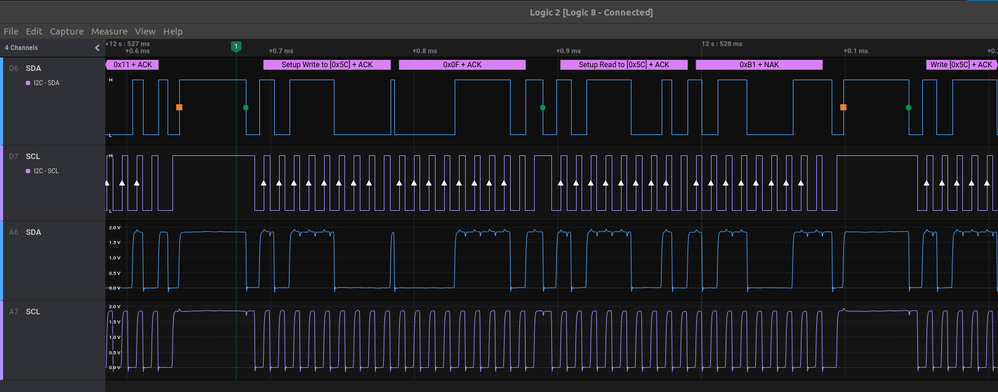Select the A6 SDA analog channel label
998x392 pixels.
(x=33, y=232)
